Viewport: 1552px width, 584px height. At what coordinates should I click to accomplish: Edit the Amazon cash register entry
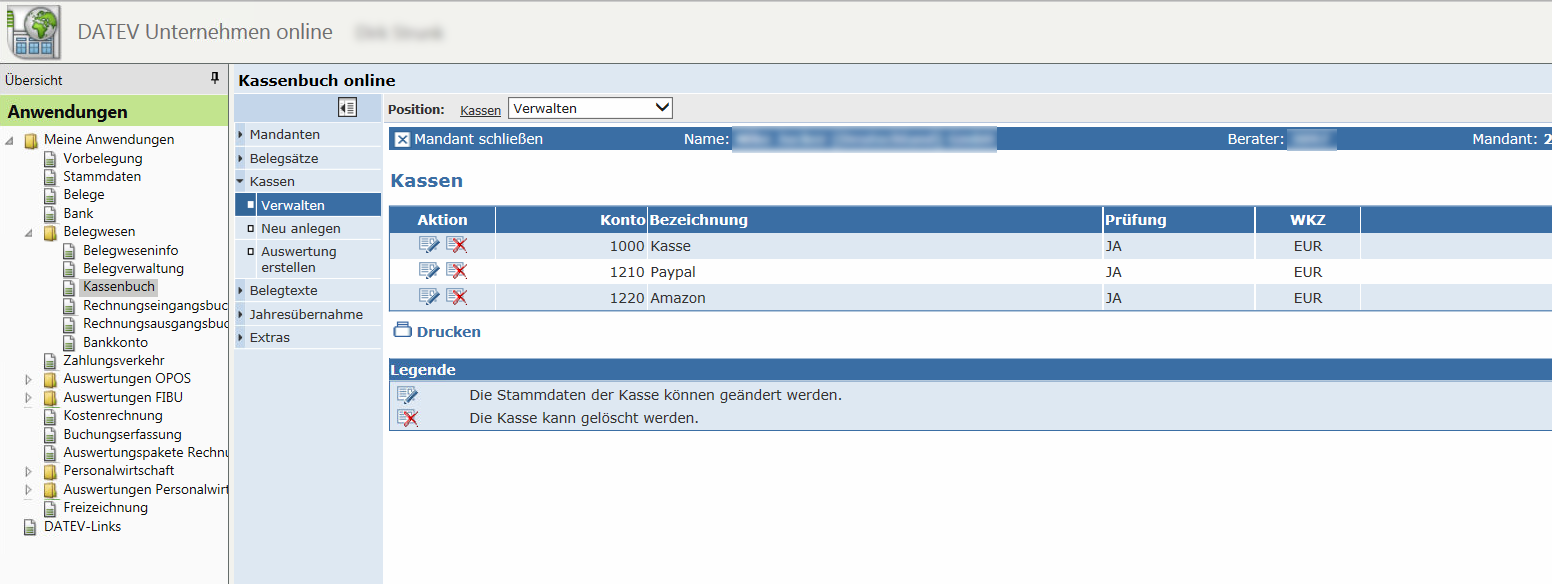429,297
